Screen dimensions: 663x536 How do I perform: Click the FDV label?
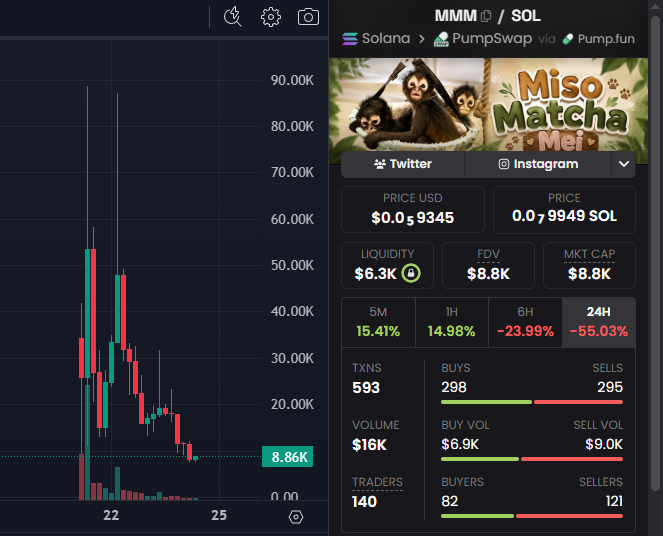tap(488, 254)
